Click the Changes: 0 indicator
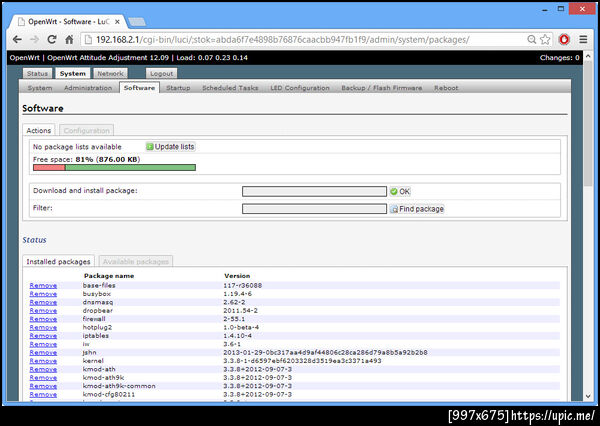The height and width of the screenshot is (426, 600). (559, 58)
